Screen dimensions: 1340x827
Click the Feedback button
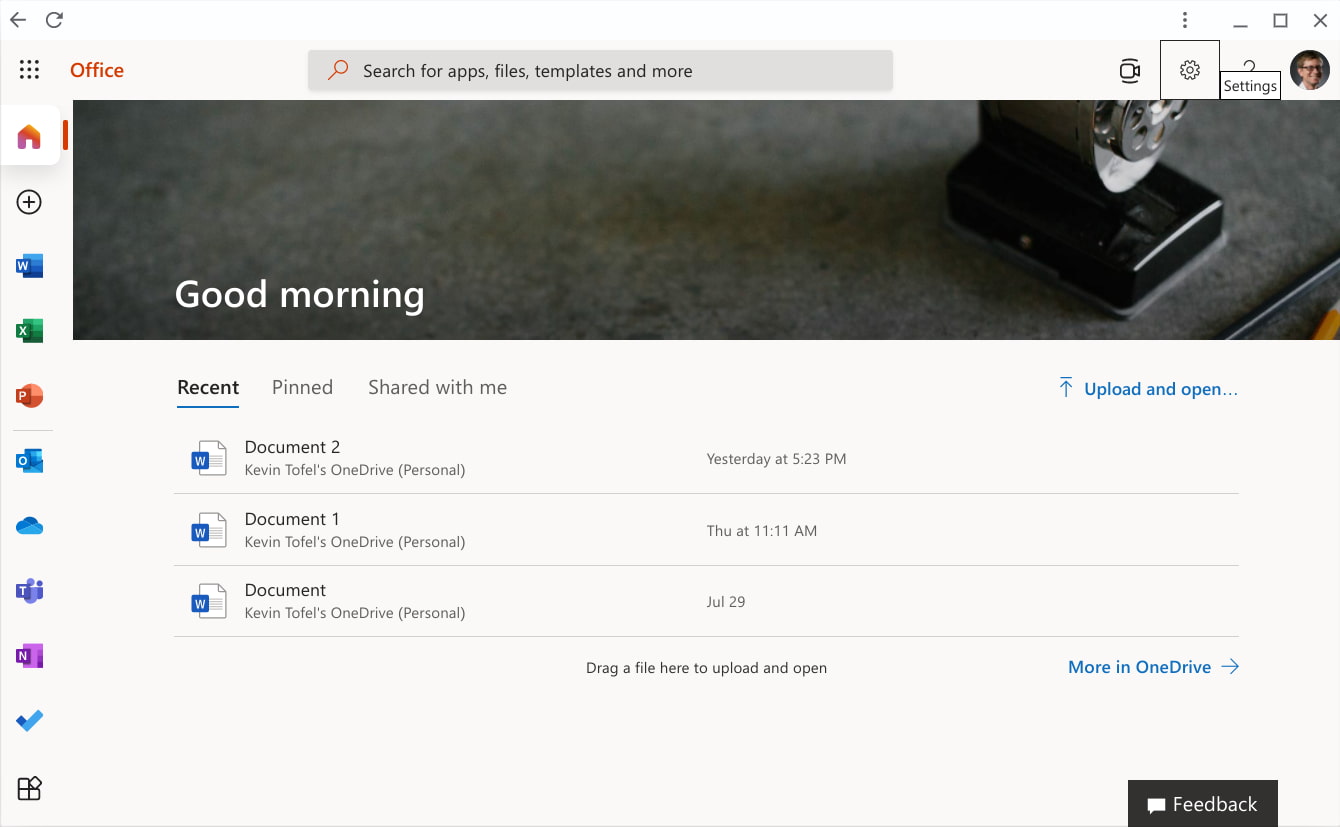point(1202,804)
